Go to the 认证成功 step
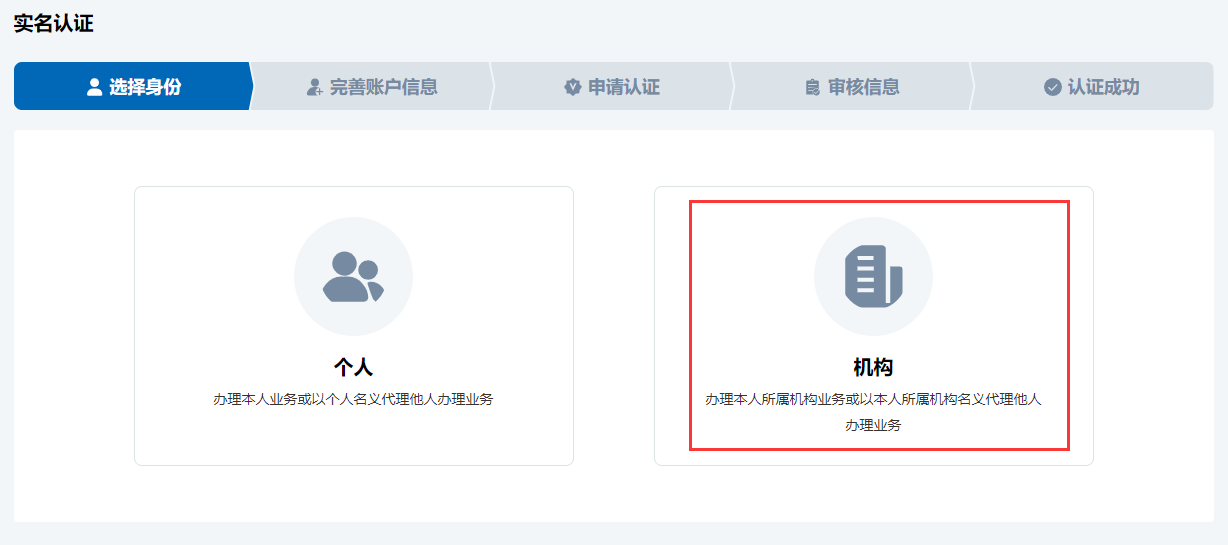This screenshot has width=1228, height=545. [x=1091, y=87]
